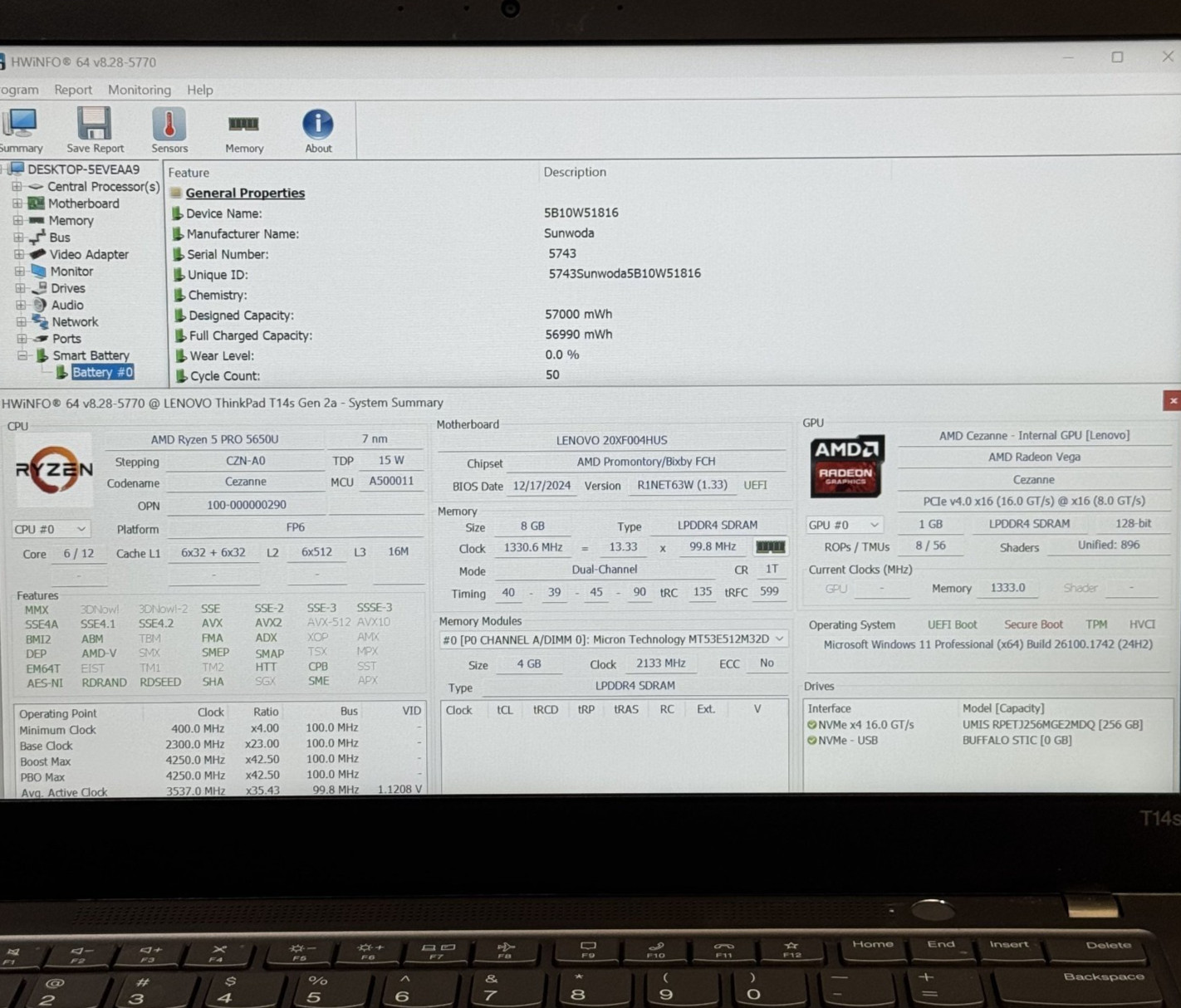1181x1008 pixels.
Task: Click the General Properties heading
Action: tap(245, 193)
